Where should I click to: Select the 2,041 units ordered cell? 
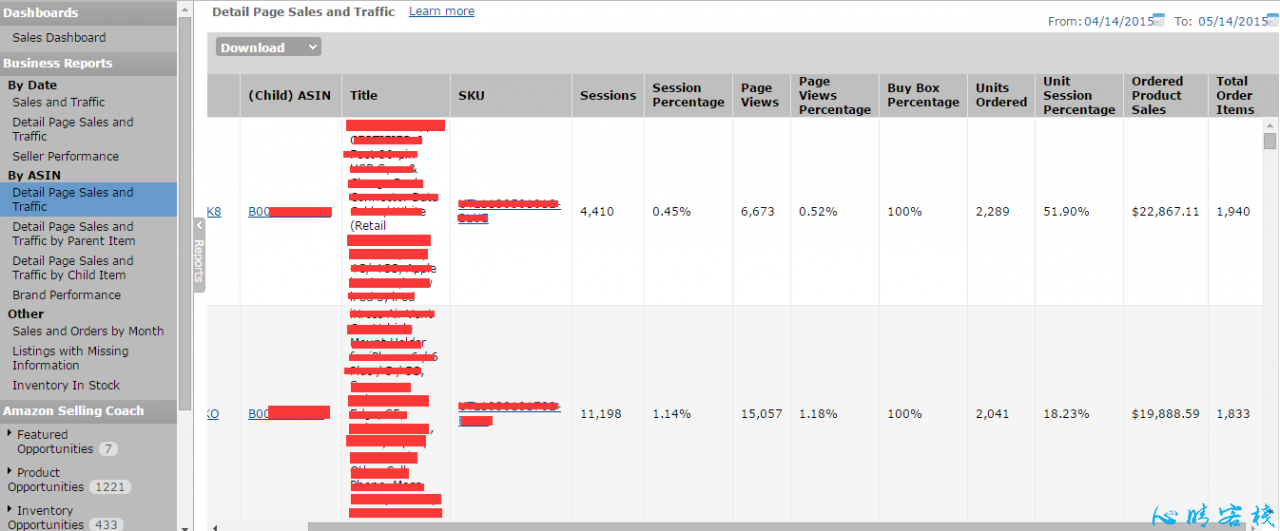click(993, 413)
